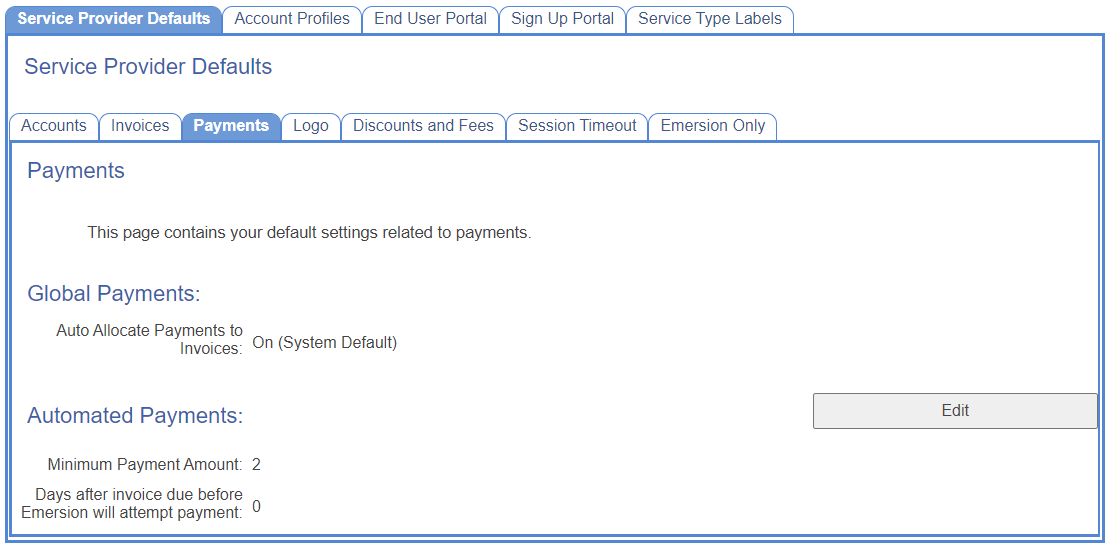Screen dimensions: 1107x545
Task: Click the Days after invoice due value 0
Action: 256,507
